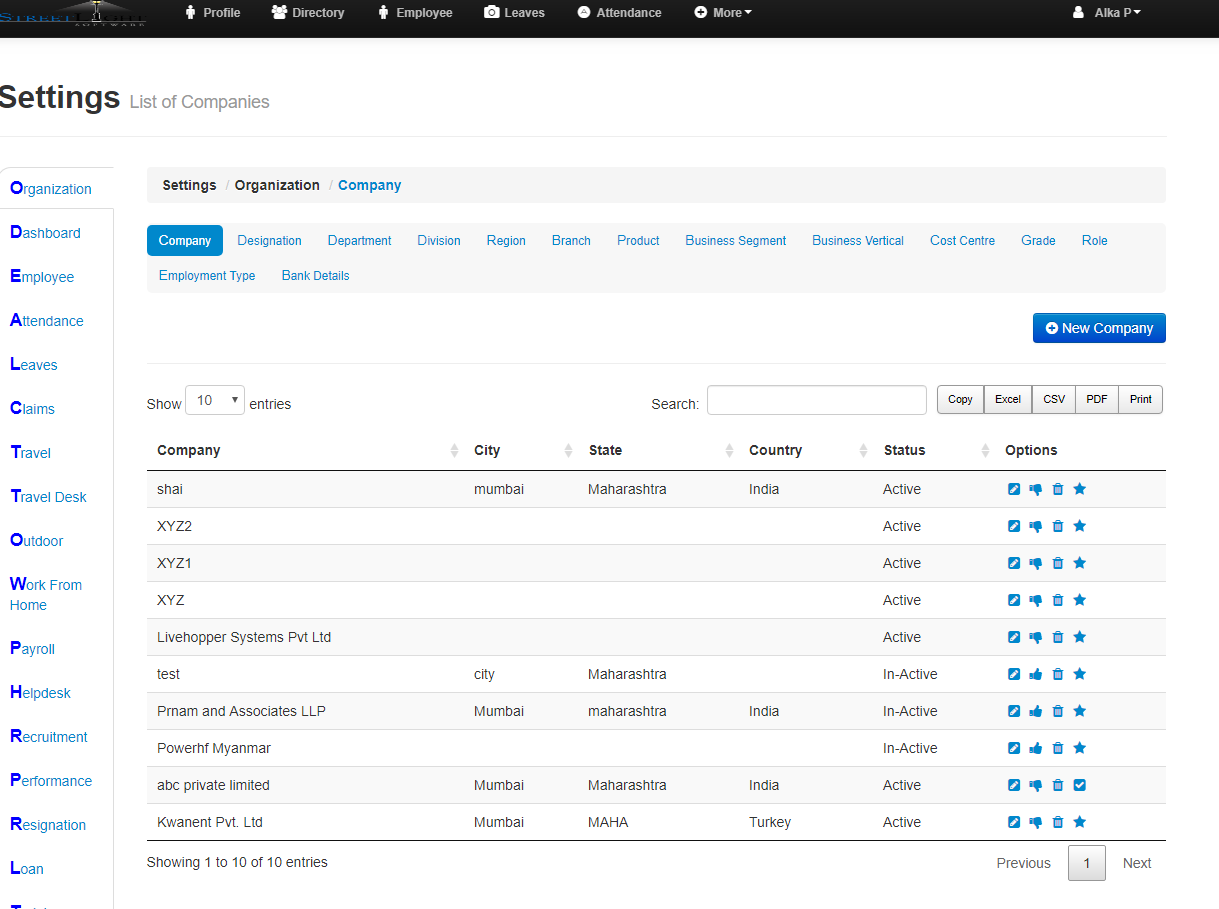
Task: Open the Alka P user dropdown
Action: point(1108,13)
